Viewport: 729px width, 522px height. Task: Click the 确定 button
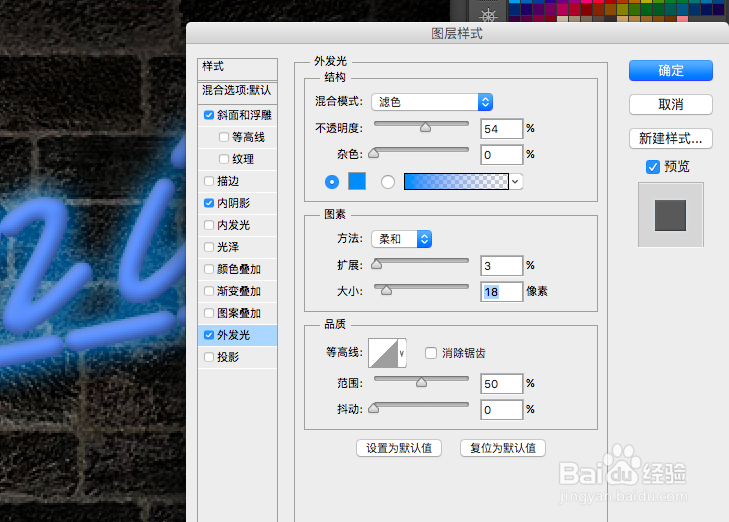coord(670,71)
